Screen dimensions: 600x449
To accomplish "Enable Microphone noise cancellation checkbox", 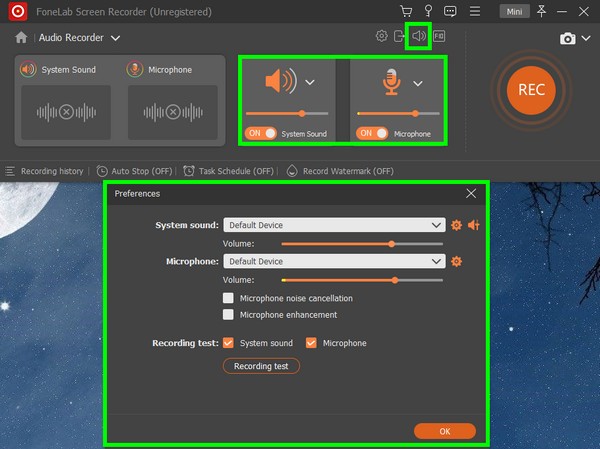I will (x=228, y=298).
